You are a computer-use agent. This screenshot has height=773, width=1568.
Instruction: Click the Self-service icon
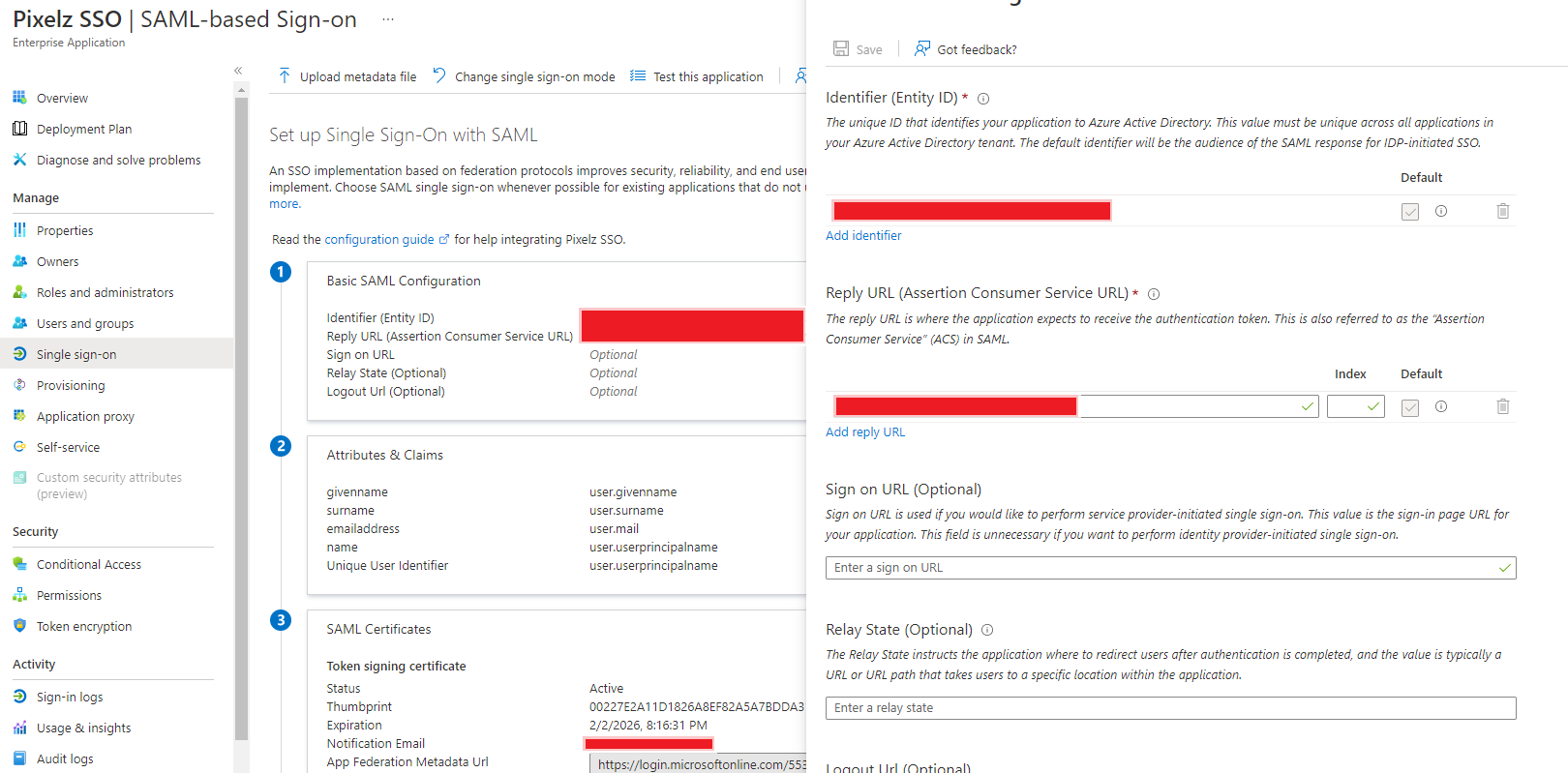19,447
